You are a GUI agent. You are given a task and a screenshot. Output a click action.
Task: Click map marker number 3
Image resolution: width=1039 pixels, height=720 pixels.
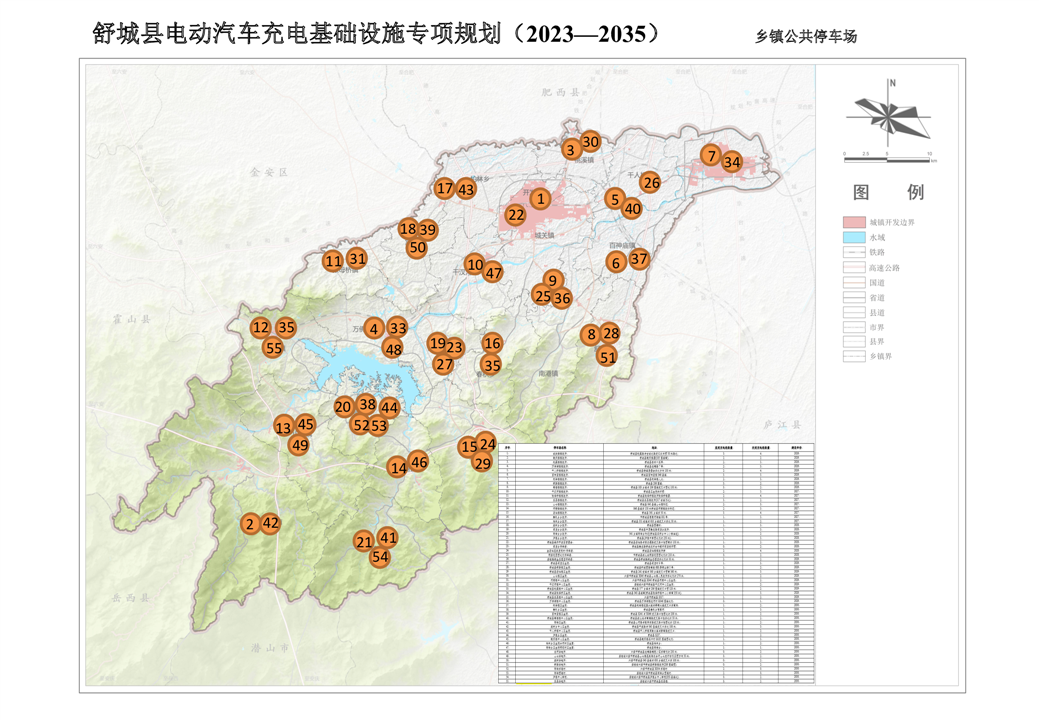click(x=571, y=150)
